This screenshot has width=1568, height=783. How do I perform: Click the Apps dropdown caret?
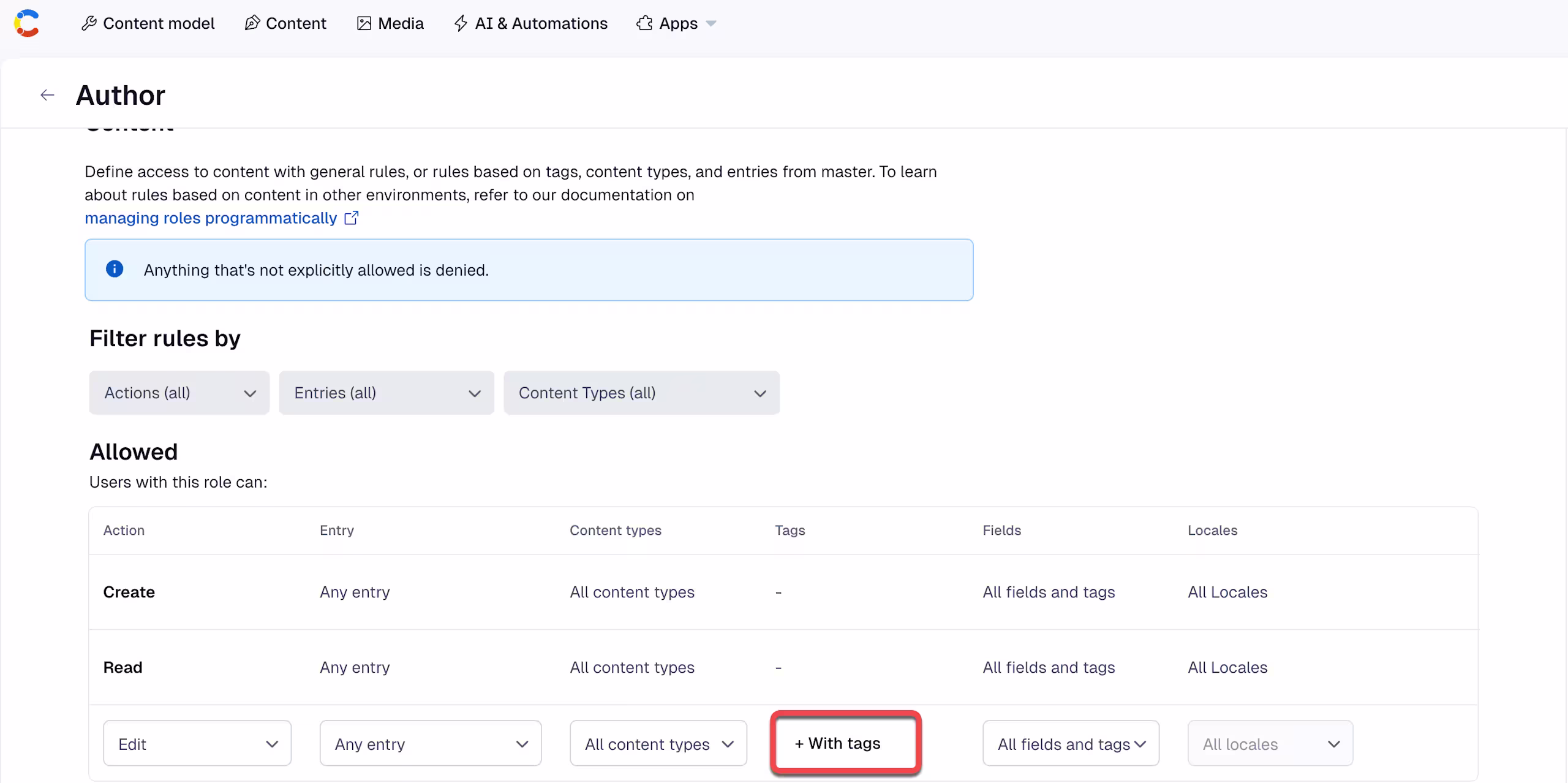click(711, 24)
